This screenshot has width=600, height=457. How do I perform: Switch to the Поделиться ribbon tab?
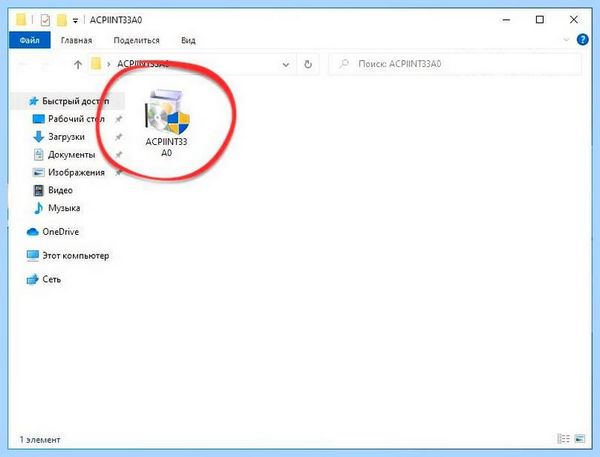[137, 40]
